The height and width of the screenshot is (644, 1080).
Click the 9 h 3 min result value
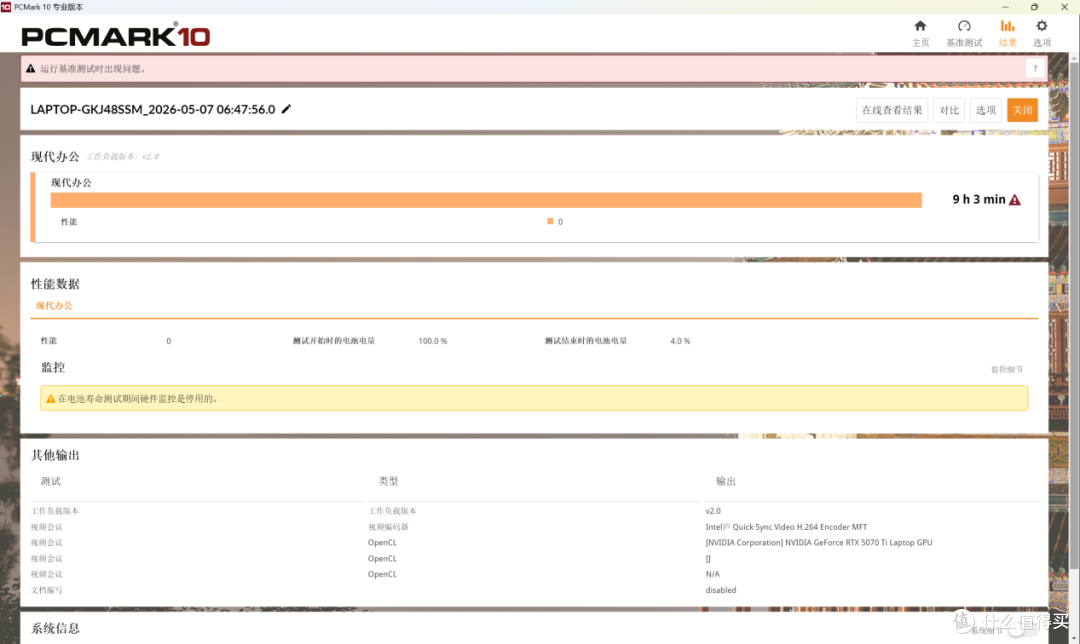coord(979,200)
